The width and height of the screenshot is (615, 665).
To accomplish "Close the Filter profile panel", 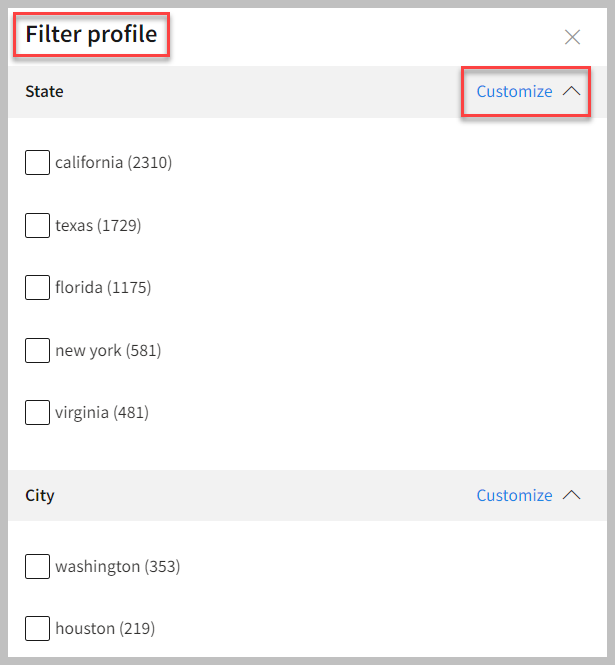I will [572, 37].
